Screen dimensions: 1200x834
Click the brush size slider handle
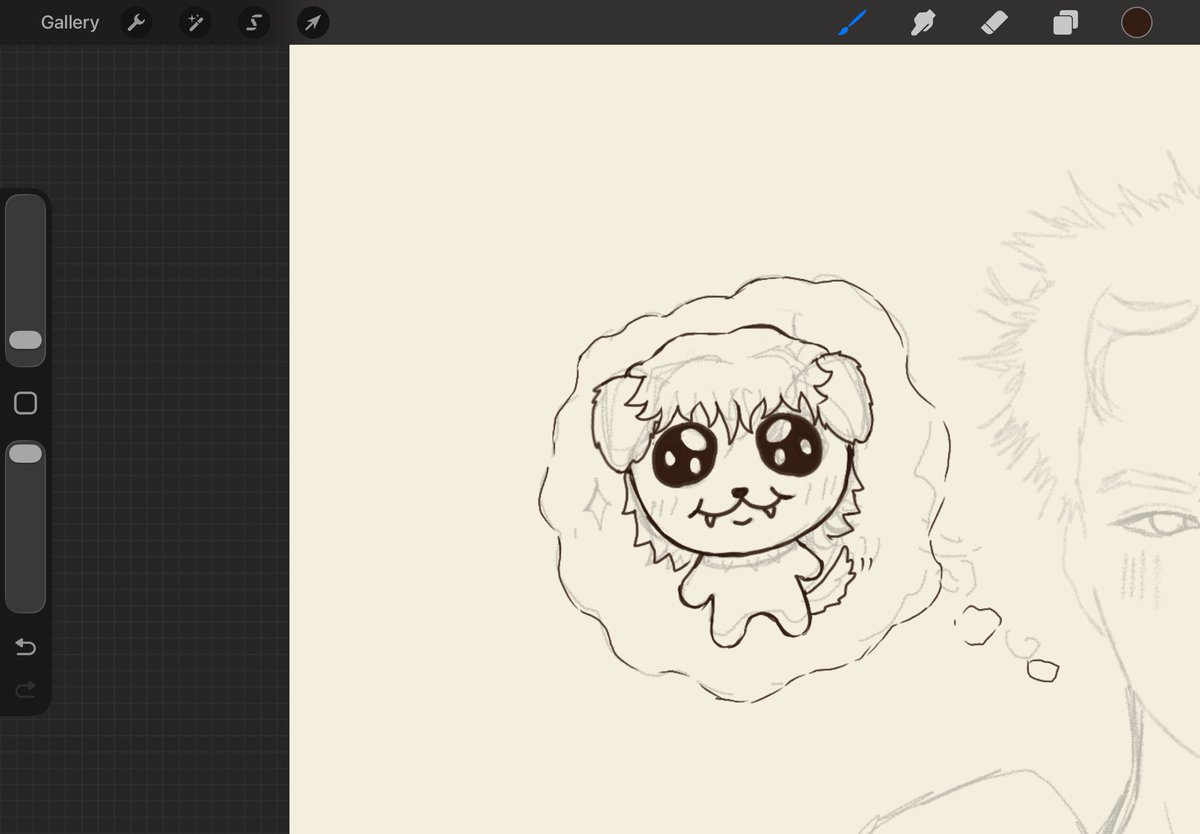25,340
